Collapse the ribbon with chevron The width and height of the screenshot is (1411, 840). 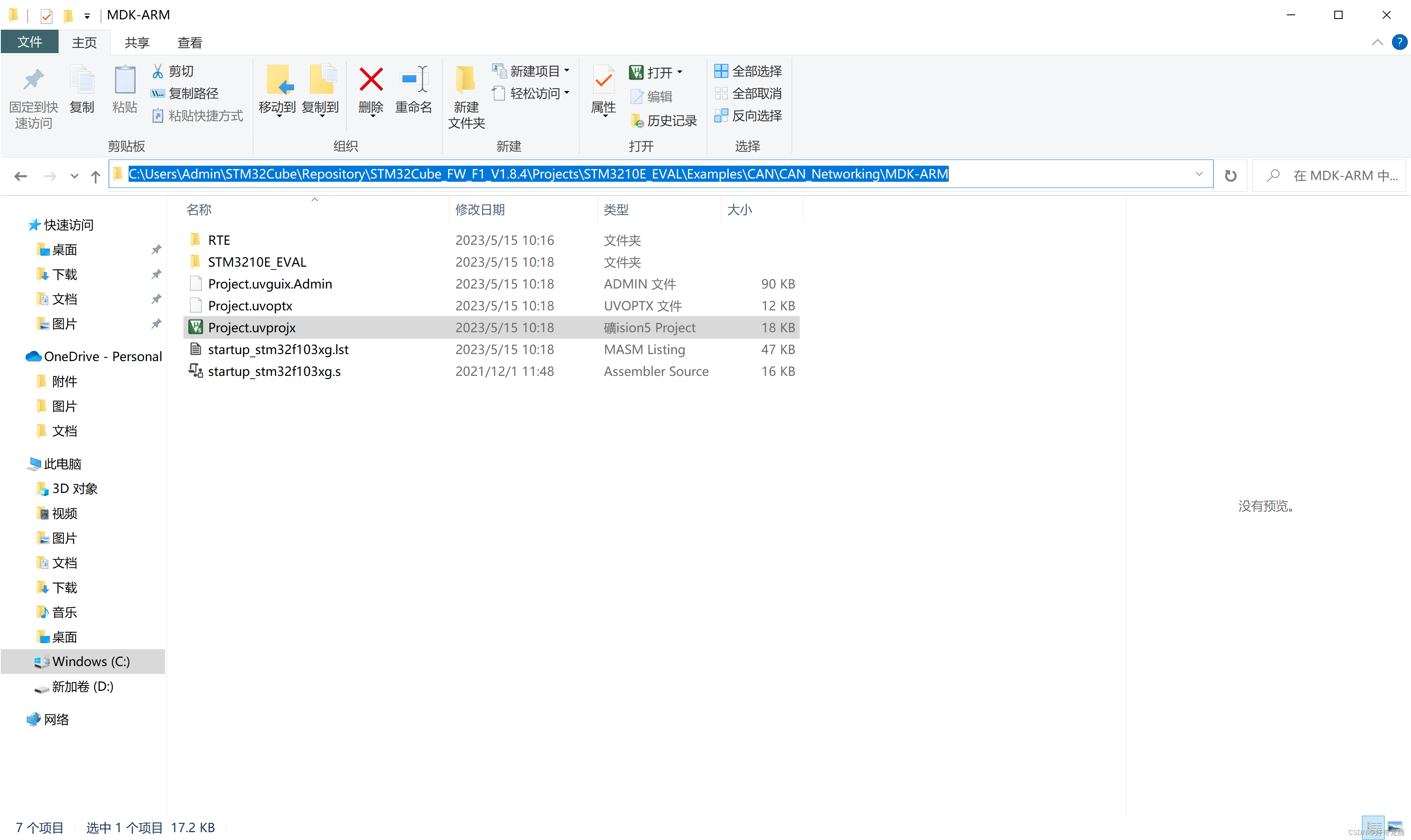(1377, 42)
